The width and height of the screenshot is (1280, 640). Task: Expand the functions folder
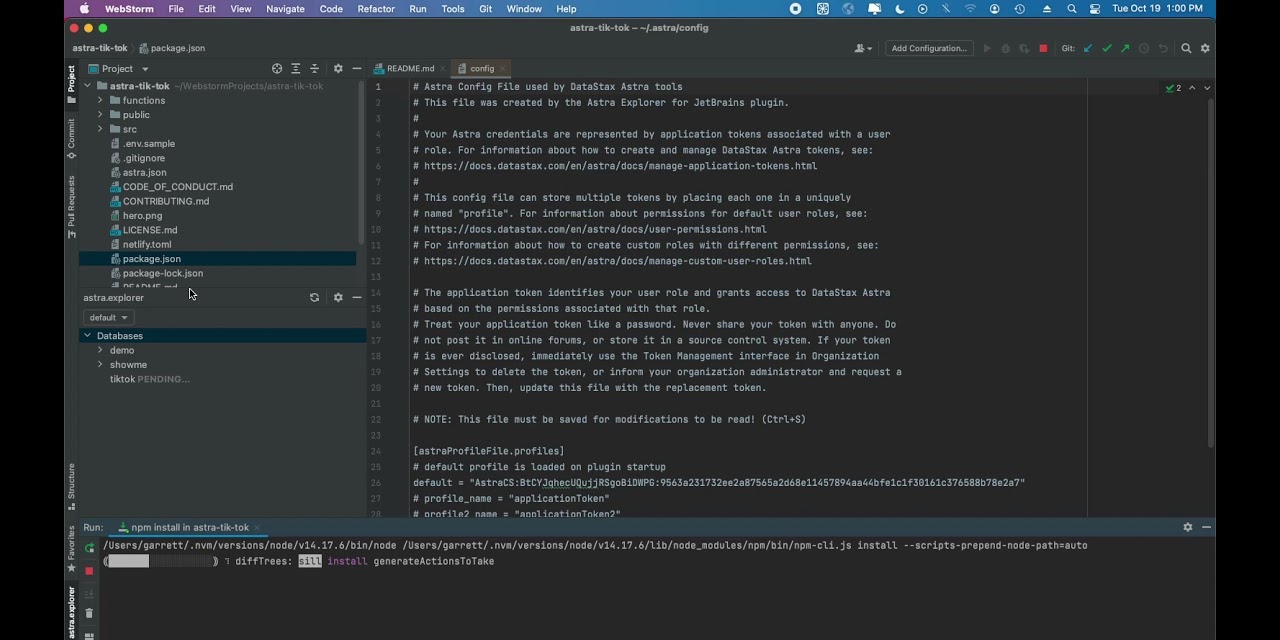100,100
